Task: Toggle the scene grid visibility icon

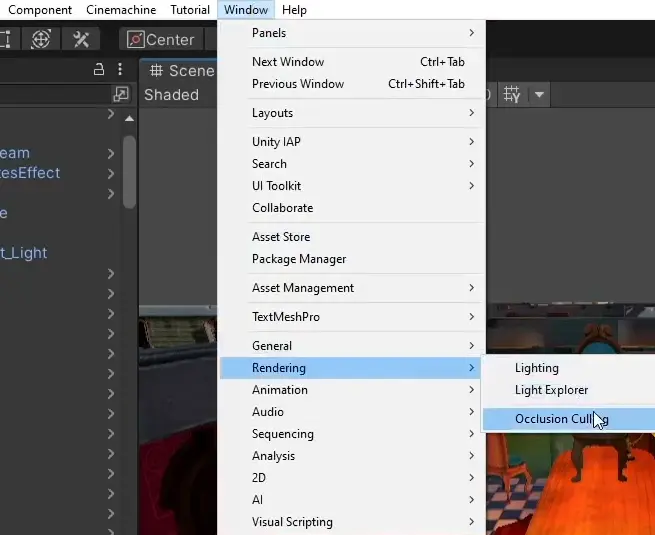Action: point(512,94)
